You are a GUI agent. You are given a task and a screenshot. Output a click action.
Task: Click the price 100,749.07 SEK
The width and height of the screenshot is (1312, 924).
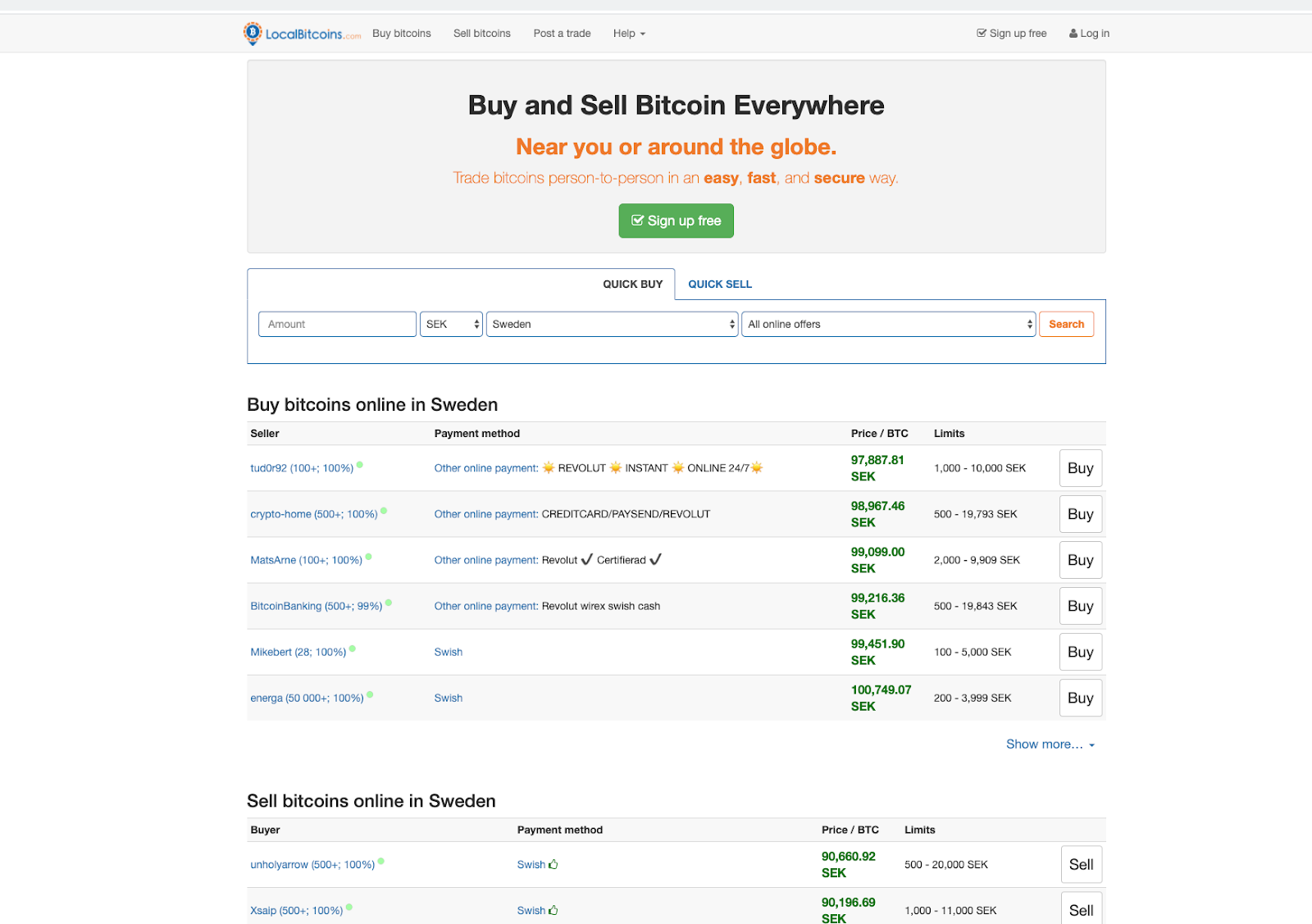pyautogui.click(x=881, y=698)
